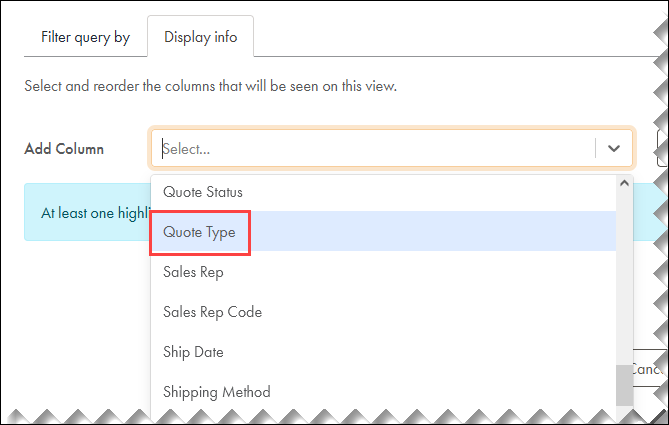Click the scrollbar track above the thumb
Viewport: 669px width, 425px height.
click(x=625, y=280)
